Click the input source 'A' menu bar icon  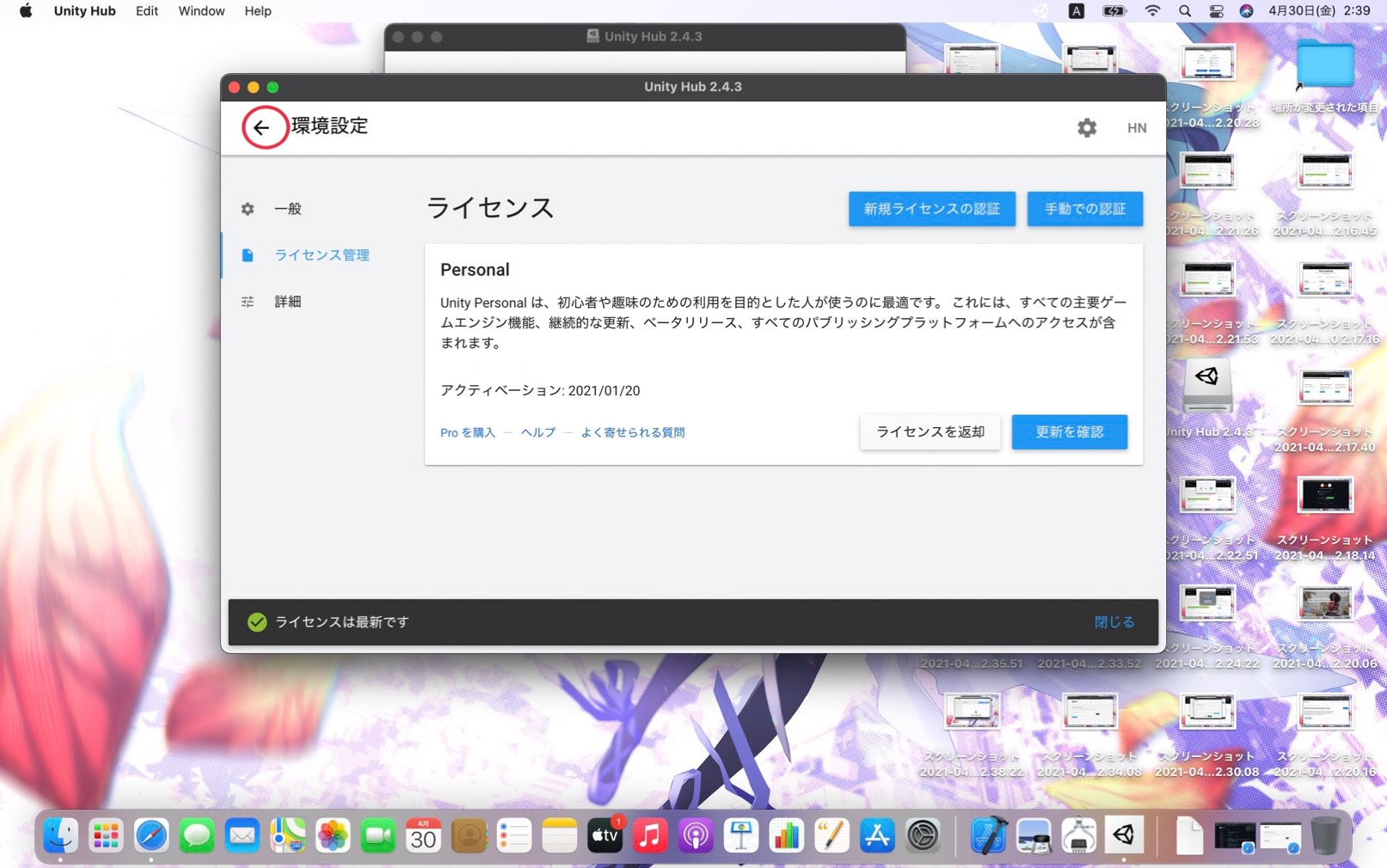click(x=1076, y=11)
